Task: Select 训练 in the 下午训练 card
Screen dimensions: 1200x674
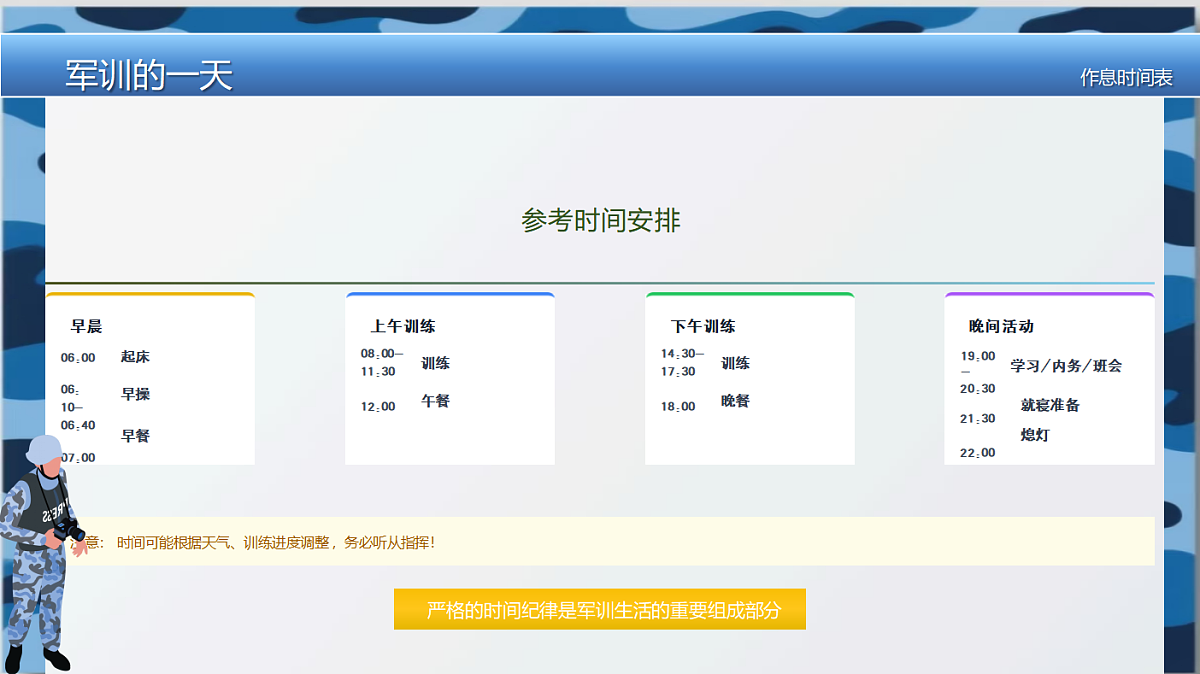Action: click(735, 363)
